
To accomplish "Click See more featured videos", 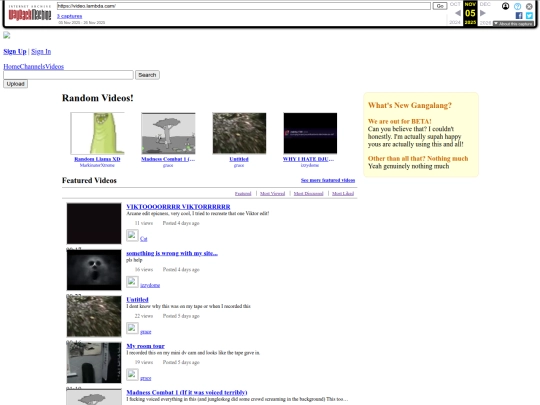I will [328, 180].
